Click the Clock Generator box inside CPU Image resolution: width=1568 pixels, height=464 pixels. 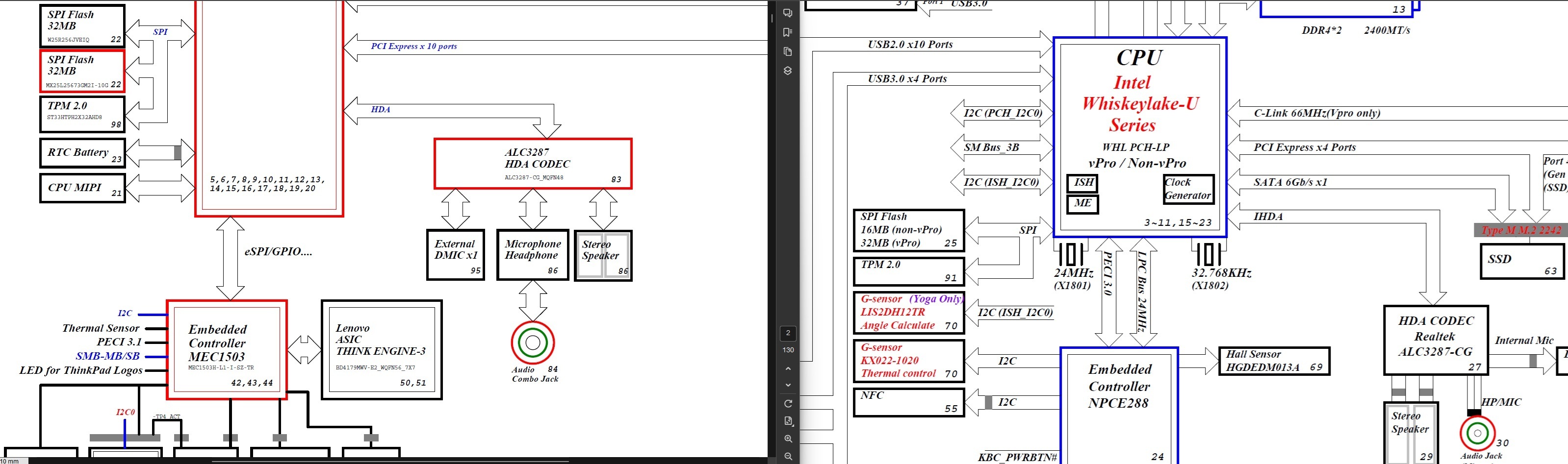(1187, 189)
